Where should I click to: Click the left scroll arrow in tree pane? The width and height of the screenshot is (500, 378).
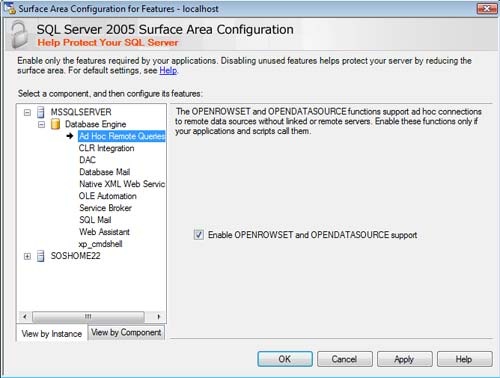point(25,316)
